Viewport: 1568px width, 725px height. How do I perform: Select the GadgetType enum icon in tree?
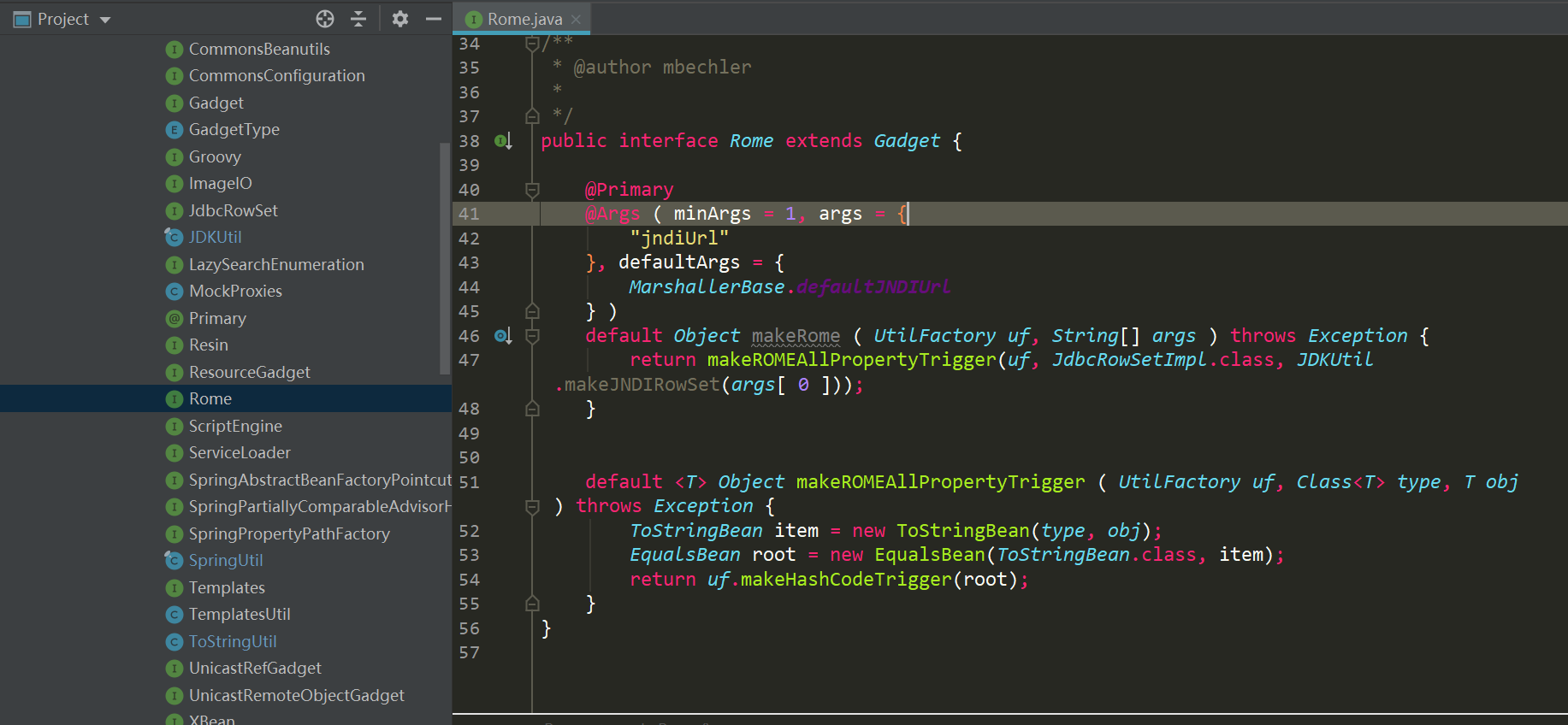tap(175, 130)
